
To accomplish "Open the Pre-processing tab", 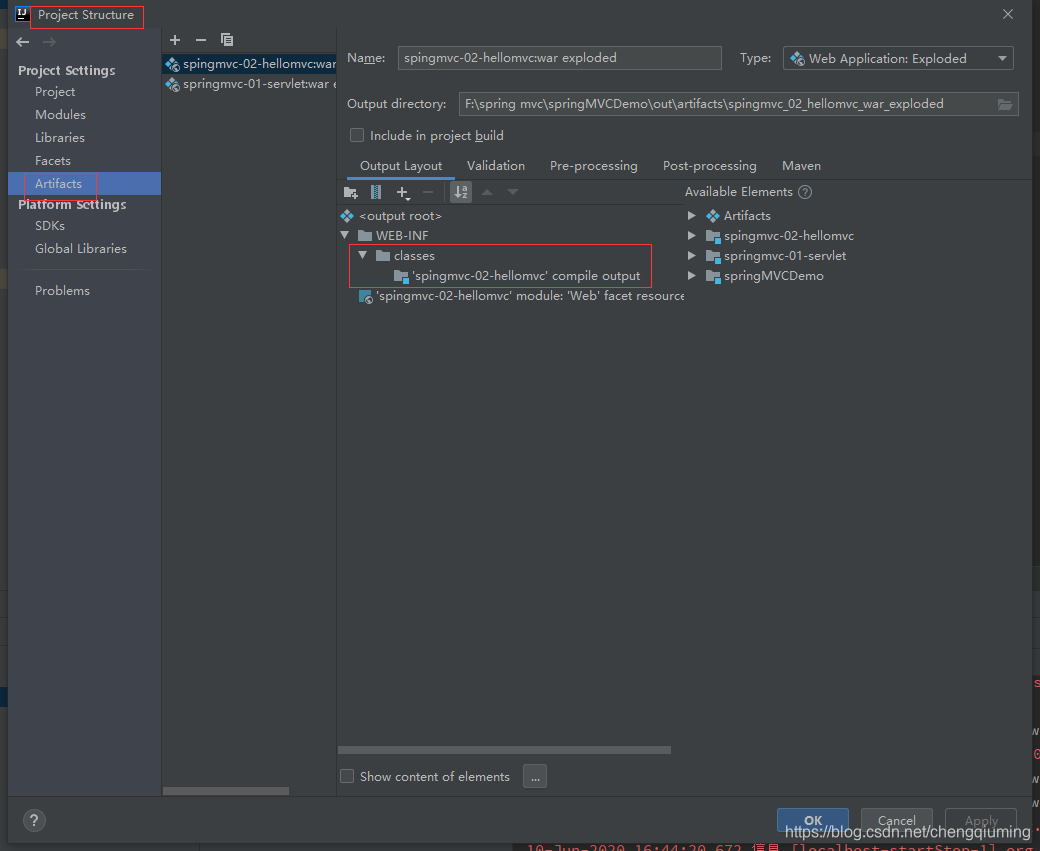I will point(594,166).
